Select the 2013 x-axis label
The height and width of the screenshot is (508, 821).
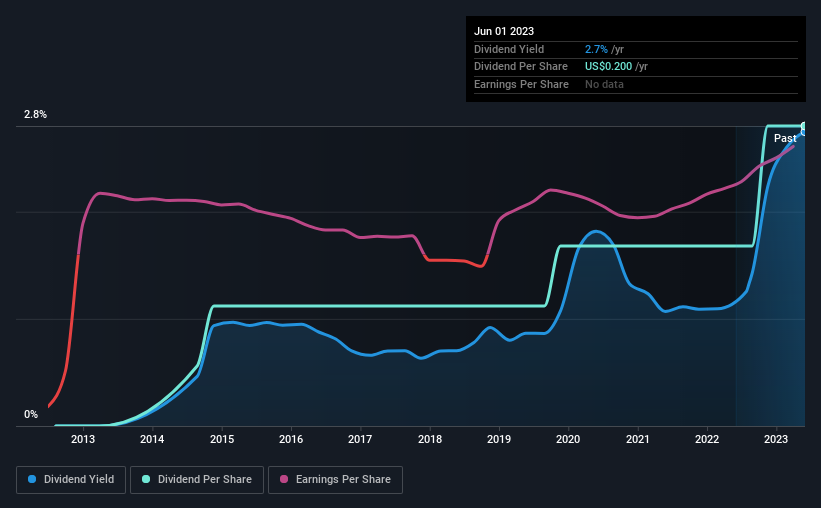(x=83, y=439)
